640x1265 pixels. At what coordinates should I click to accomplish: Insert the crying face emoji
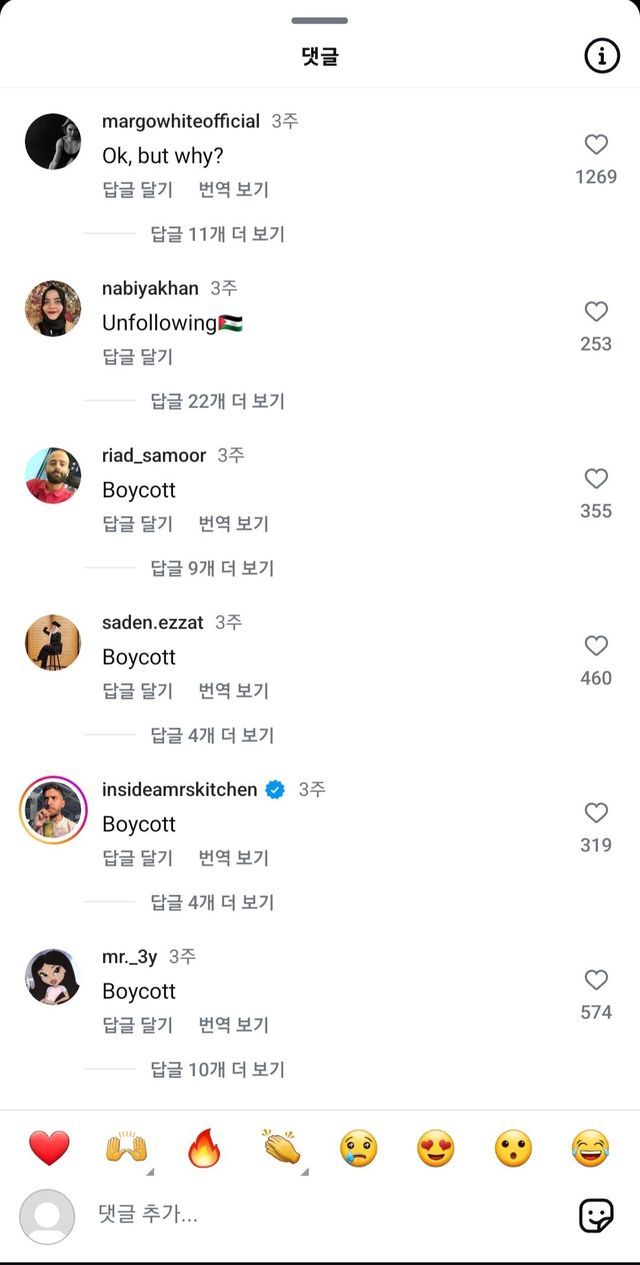click(x=359, y=1148)
